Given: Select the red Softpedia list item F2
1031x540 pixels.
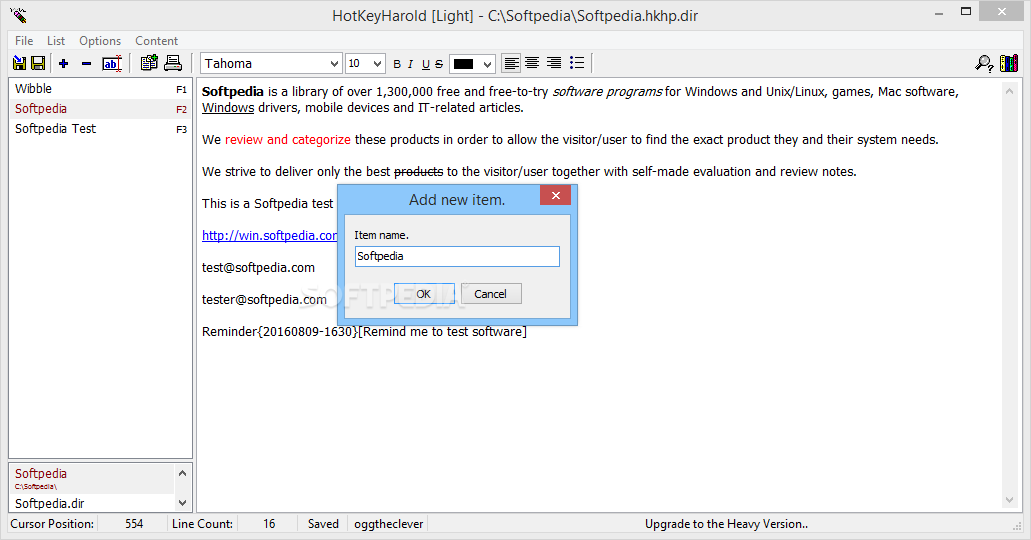Looking at the screenshot, I should tap(100, 109).
